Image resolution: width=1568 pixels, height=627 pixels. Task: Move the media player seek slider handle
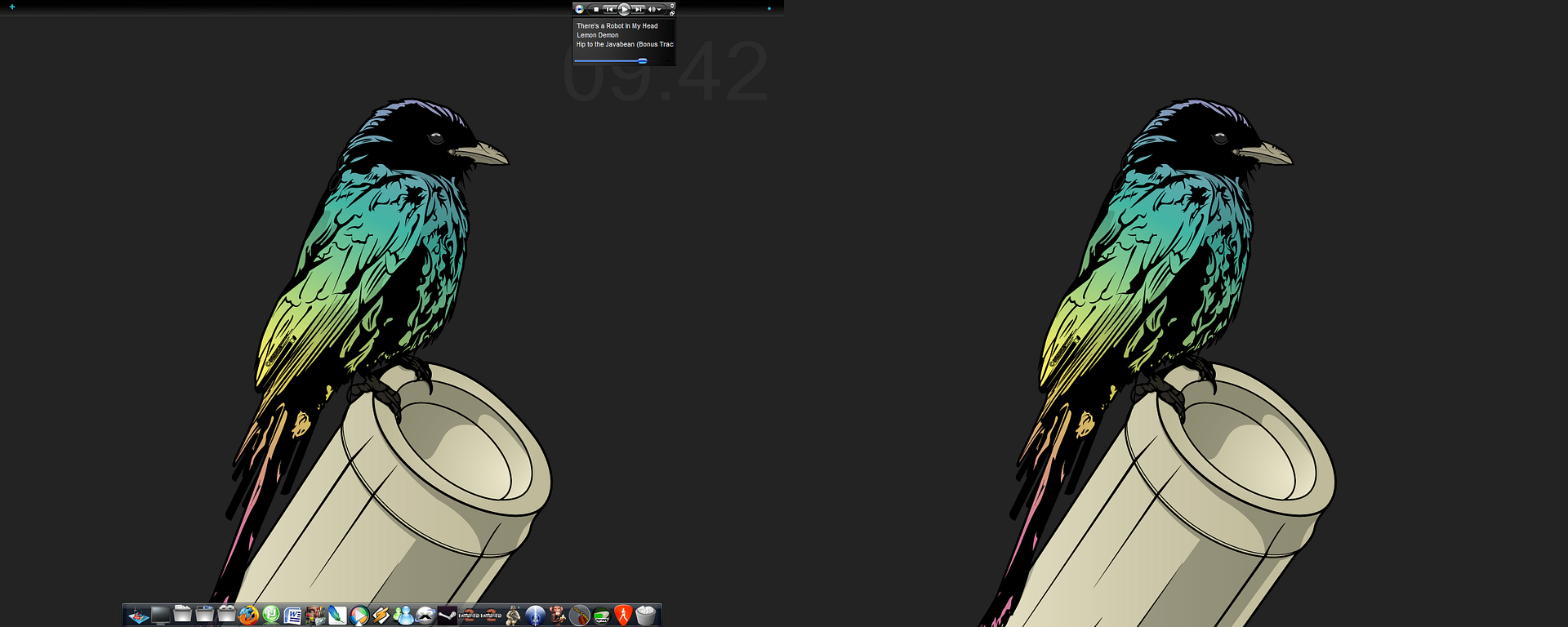coord(643,61)
